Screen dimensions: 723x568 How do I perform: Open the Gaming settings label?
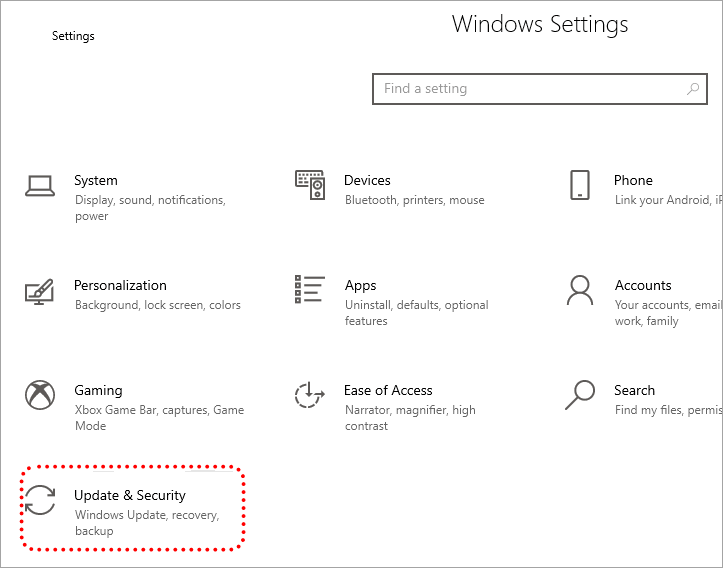tap(98, 391)
